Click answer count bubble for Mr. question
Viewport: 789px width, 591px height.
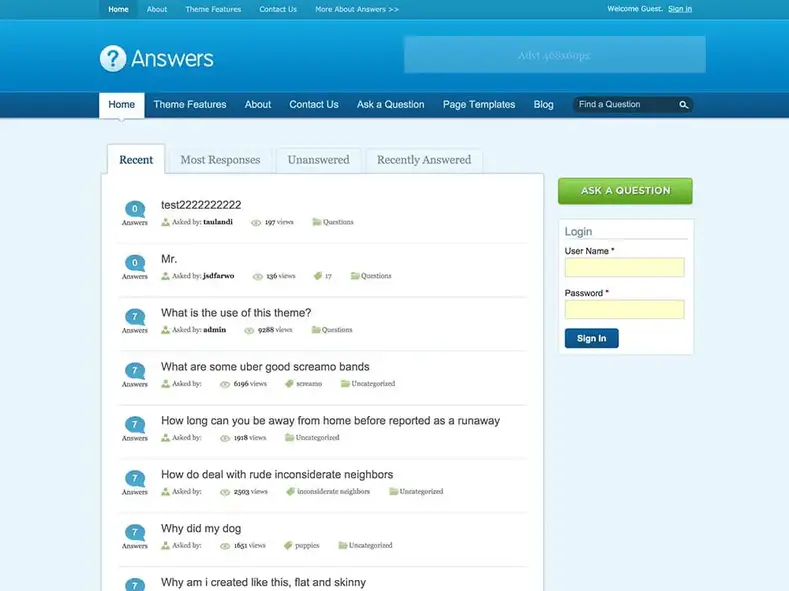click(x=135, y=263)
